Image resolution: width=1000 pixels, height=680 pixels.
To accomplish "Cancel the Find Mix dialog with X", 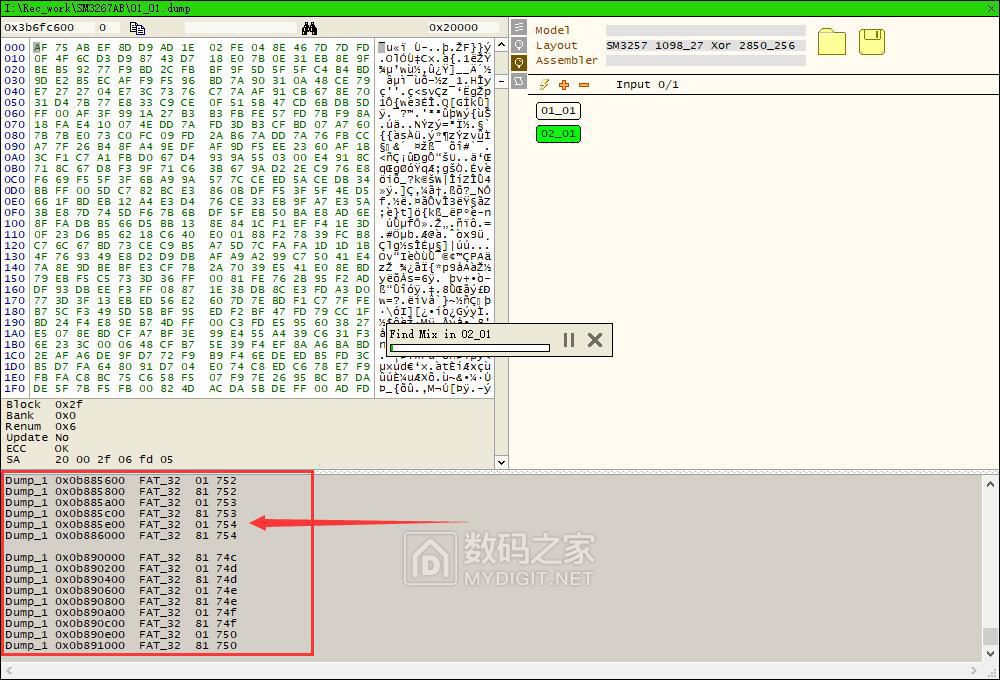I will click(594, 340).
